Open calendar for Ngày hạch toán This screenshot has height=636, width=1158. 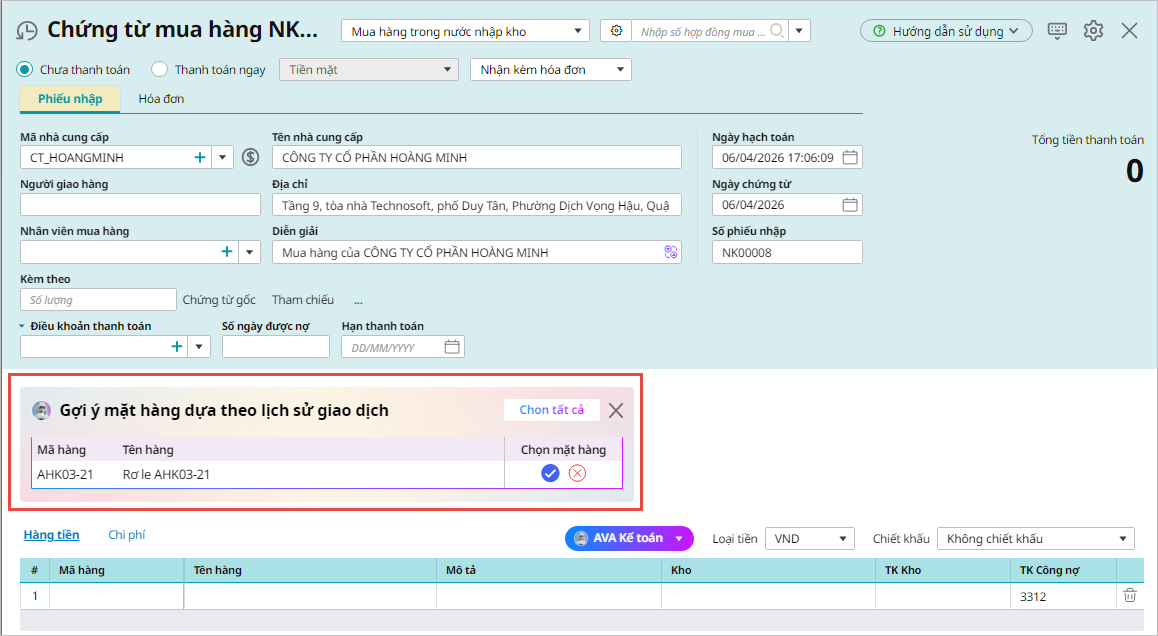click(x=849, y=157)
